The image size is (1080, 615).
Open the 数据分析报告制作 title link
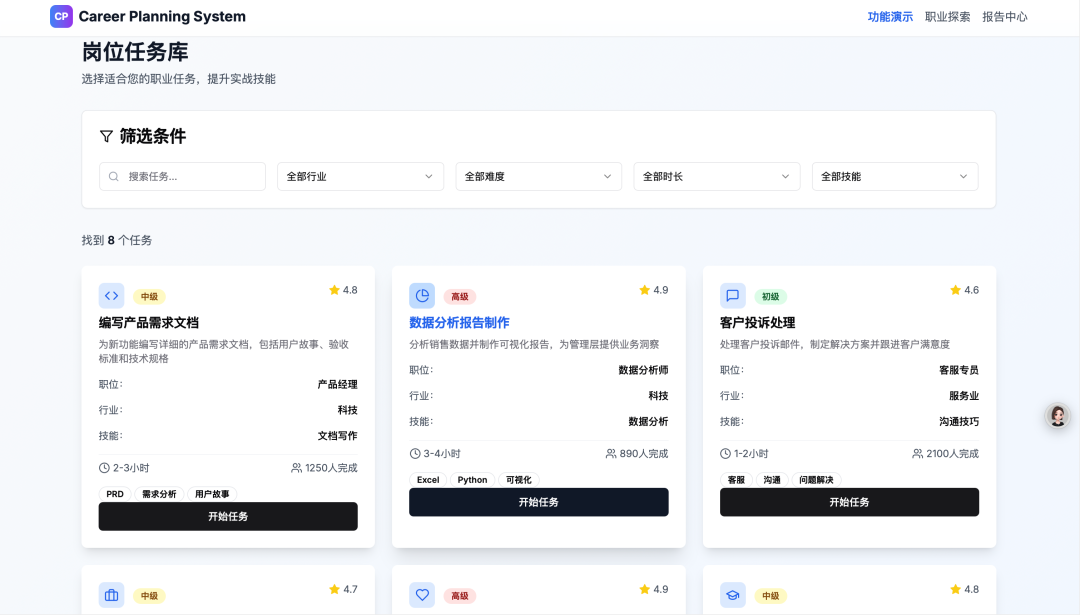click(459, 323)
